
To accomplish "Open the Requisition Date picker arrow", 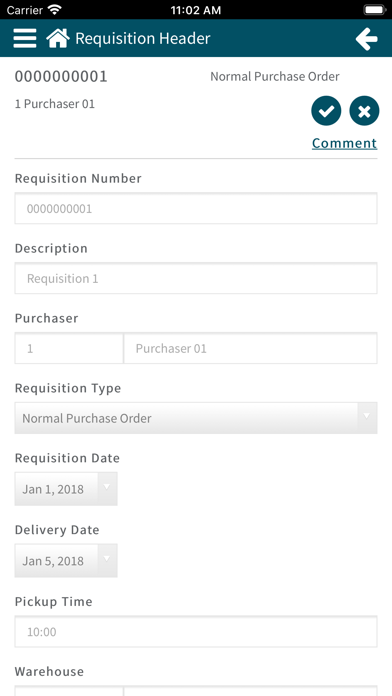I will [x=107, y=488].
